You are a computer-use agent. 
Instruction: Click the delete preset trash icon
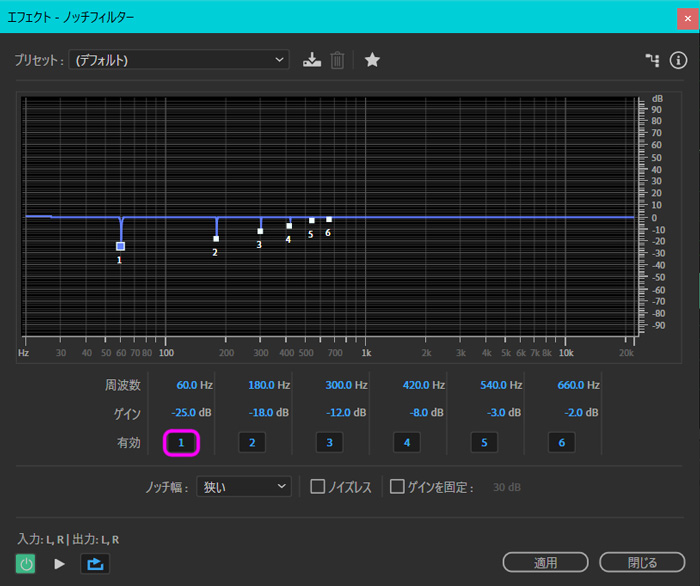tap(338, 60)
